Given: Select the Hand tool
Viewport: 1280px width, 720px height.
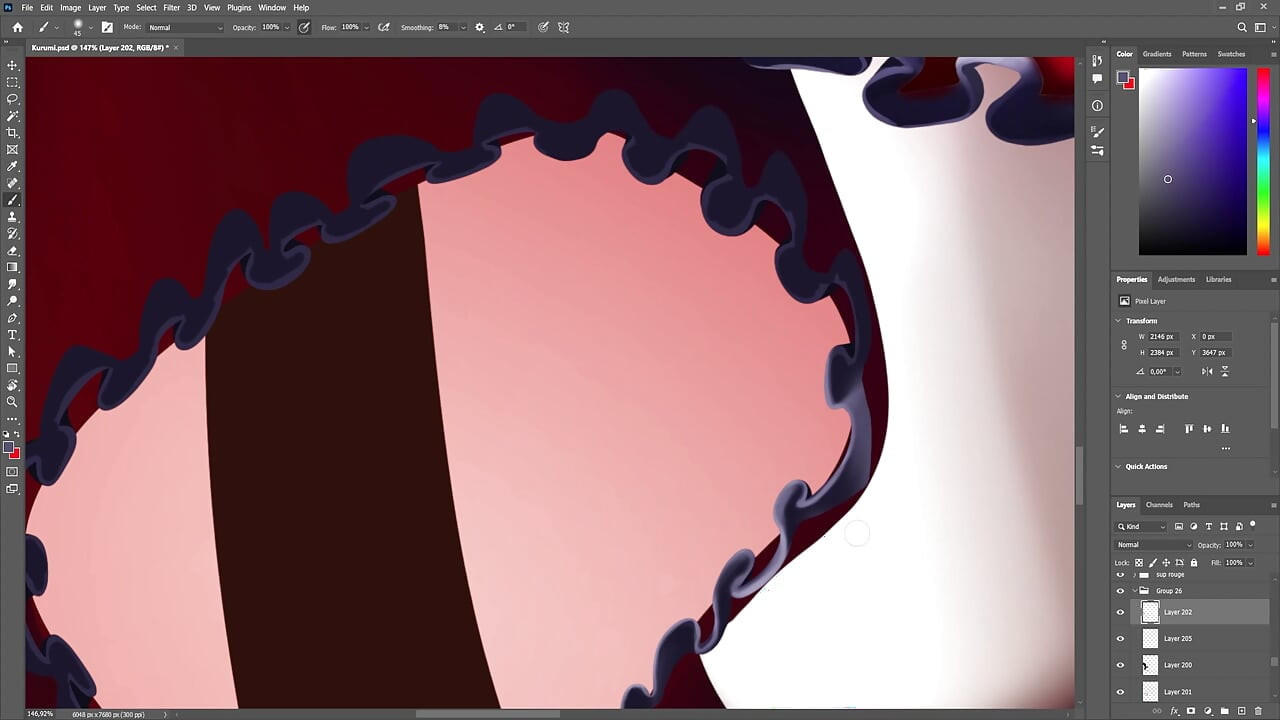Looking at the screenshot, I should [13, 385].
